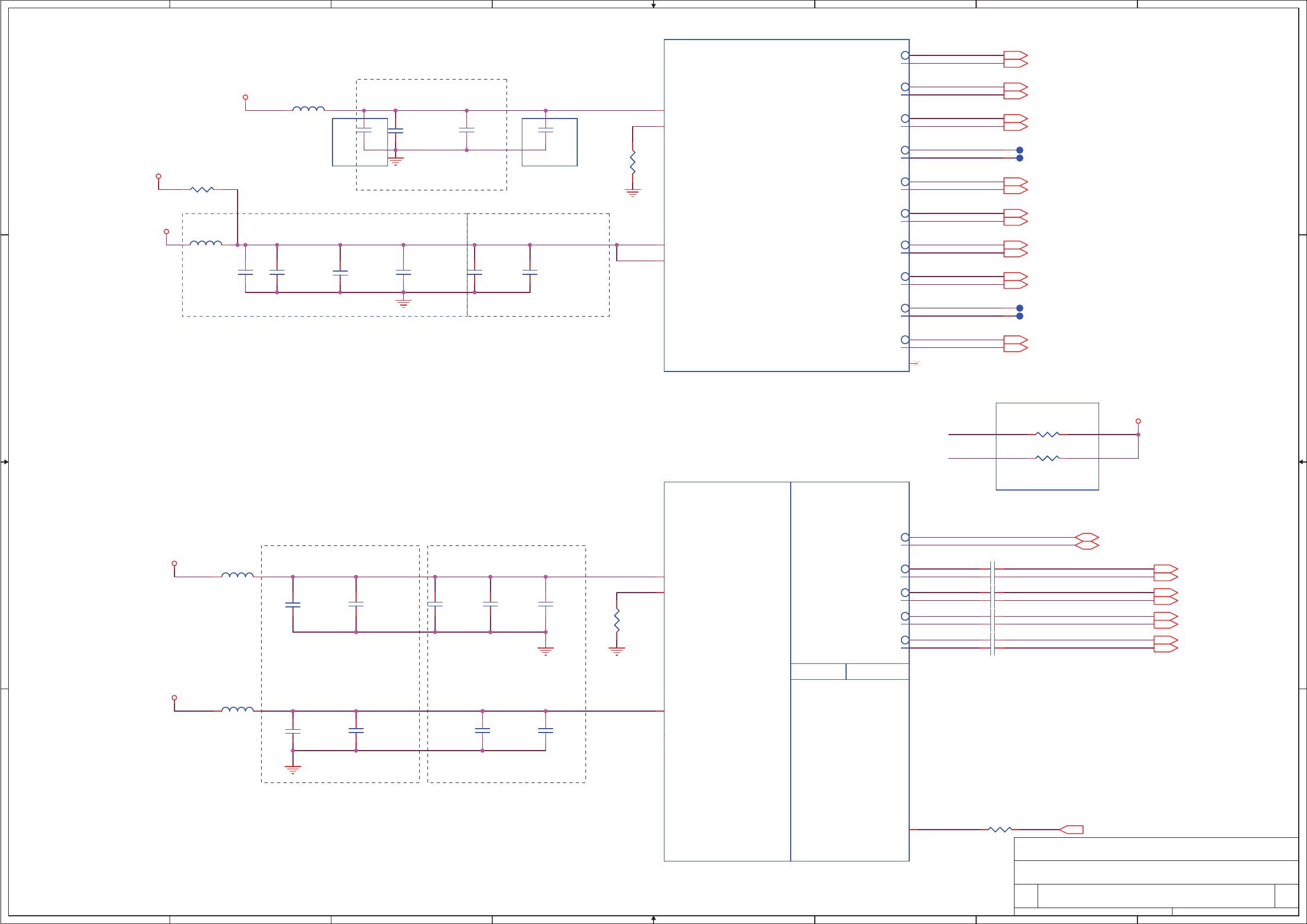Click the hexagonal bidirectional port symbol pair
Viewport: 1307px width, 924px height.
click(x=1087, y=542)
